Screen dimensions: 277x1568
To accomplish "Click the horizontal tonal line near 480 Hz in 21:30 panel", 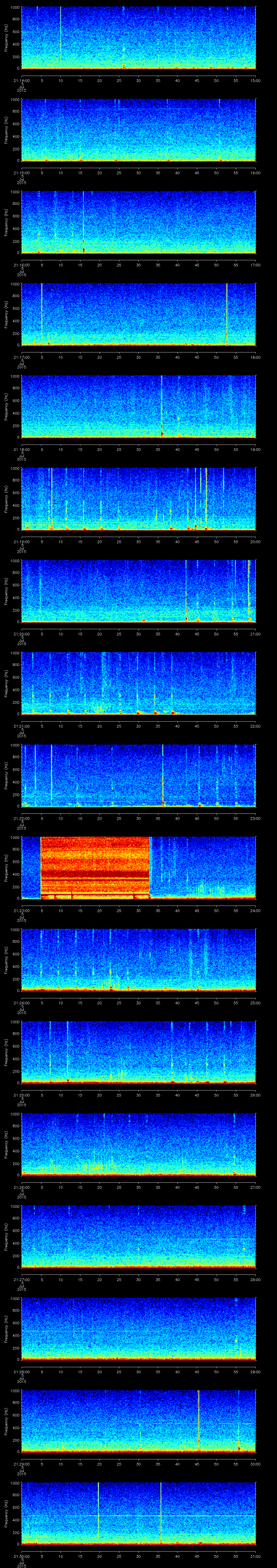I will click(183, 1511).
